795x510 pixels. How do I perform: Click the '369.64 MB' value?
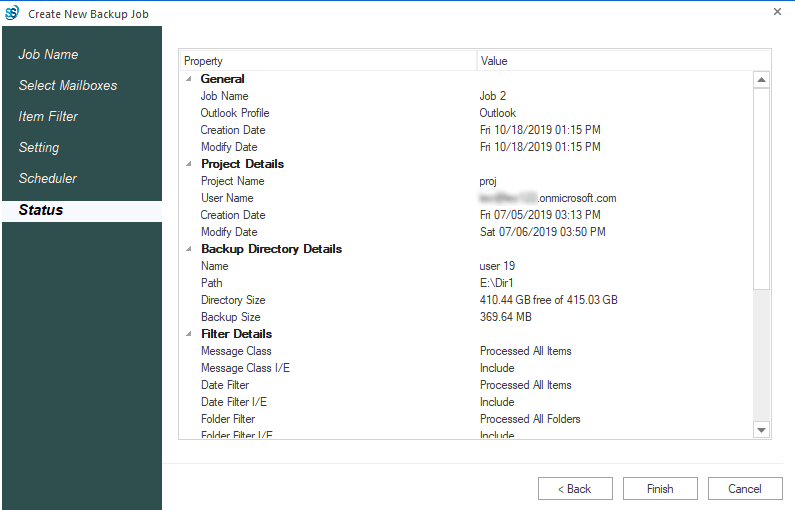tap(505, 317)
